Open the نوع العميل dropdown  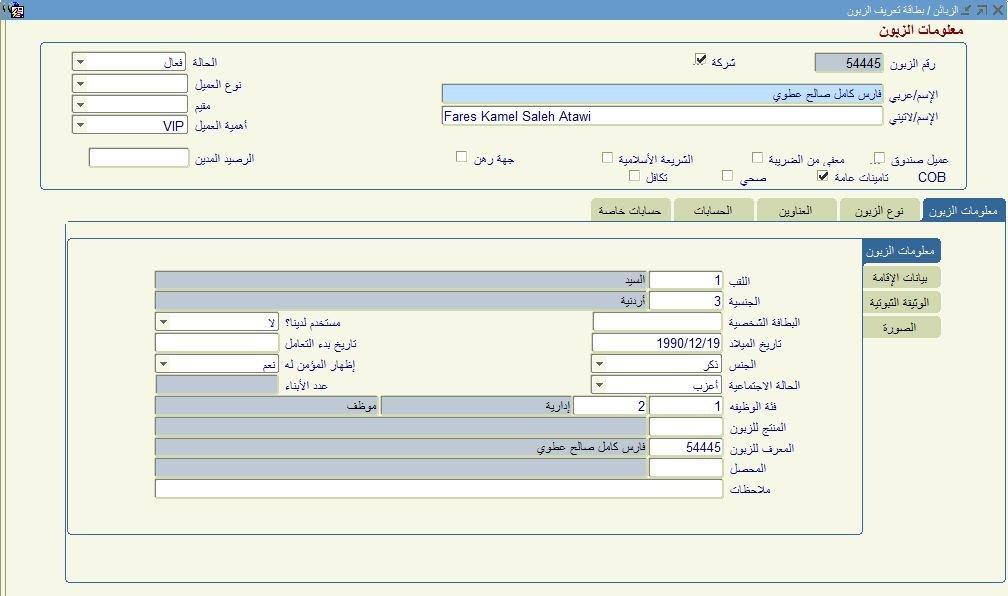81,84
